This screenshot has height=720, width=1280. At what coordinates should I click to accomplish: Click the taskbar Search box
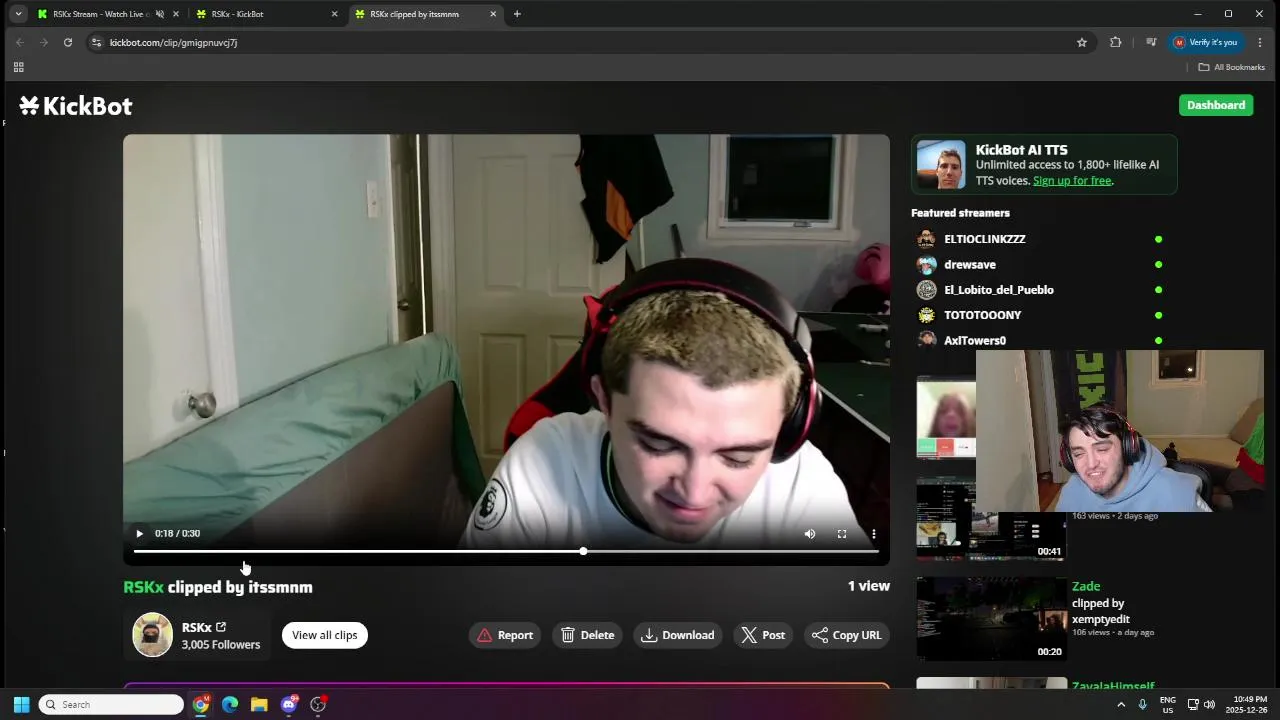pos(111,705)
